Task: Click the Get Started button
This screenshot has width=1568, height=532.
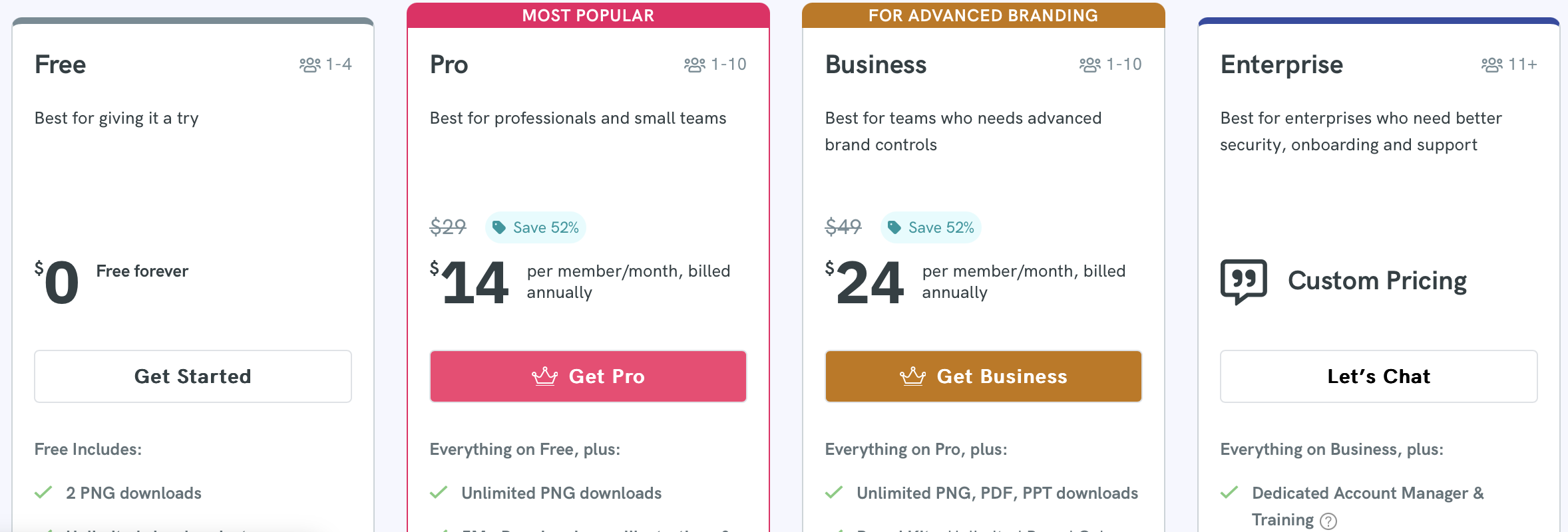Action: click(193, 376)
